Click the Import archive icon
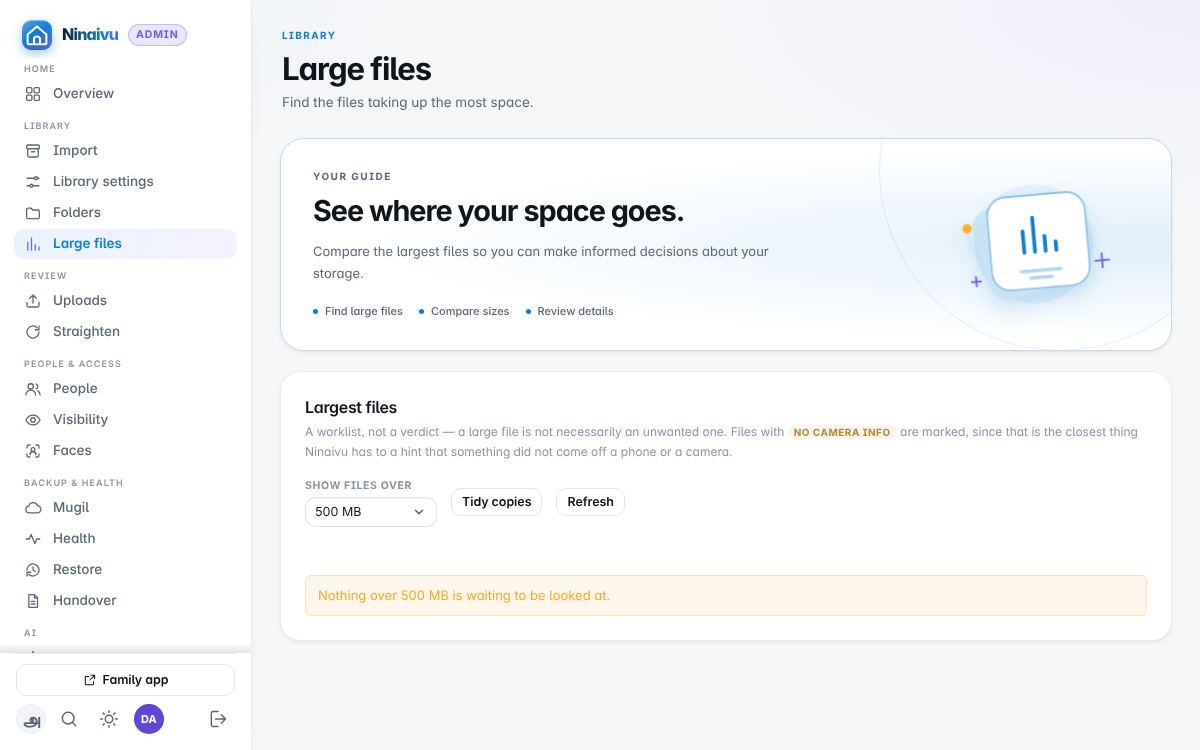 click(x=33, y=151)
